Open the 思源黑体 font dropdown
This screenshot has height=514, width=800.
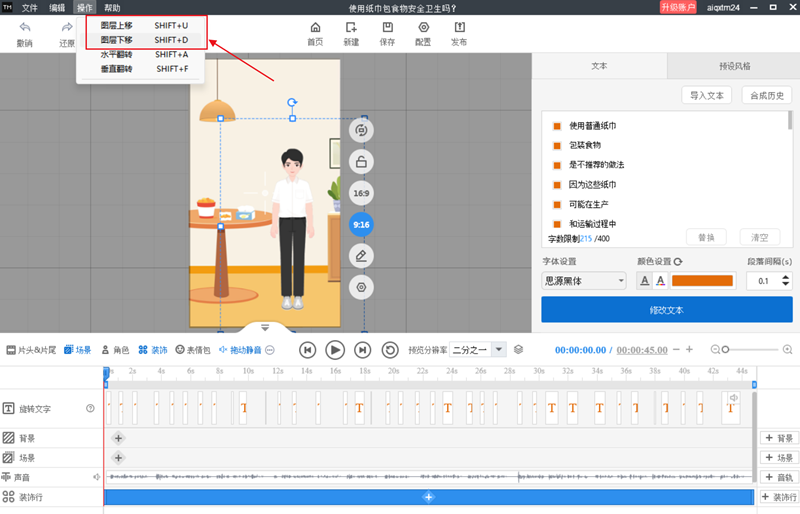(584, 281)
